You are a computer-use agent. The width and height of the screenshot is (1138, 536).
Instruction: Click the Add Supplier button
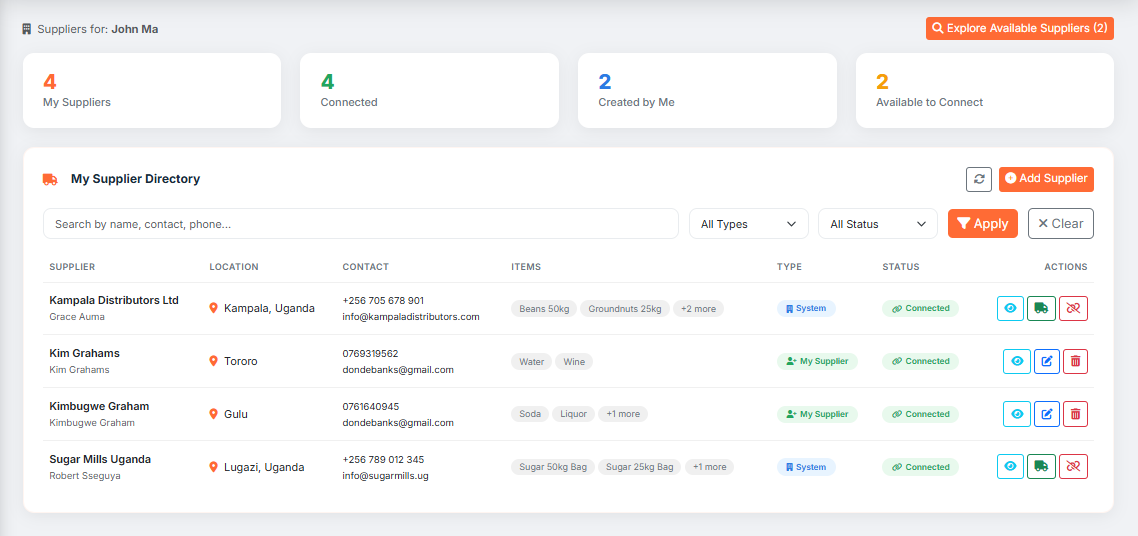[x=1046, y=178]
